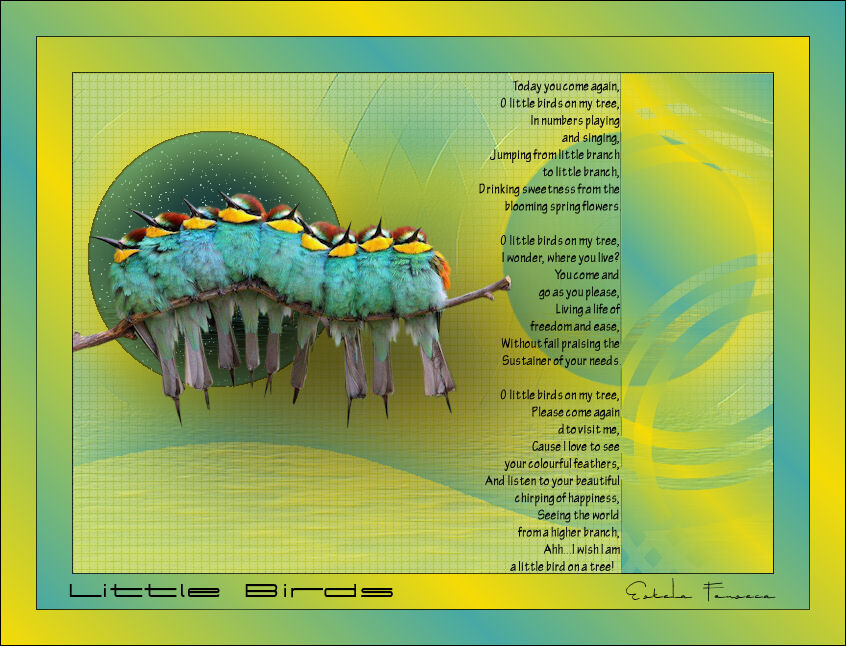
Task: Click the closing line 'a little bird on a tree!'
Action: coord(562,567)
